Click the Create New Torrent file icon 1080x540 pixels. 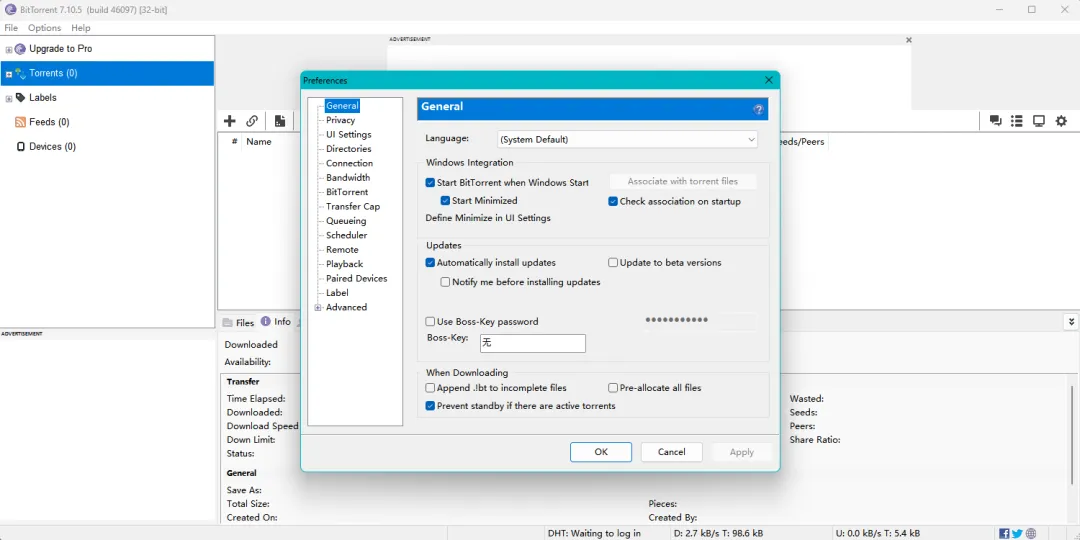280,121
